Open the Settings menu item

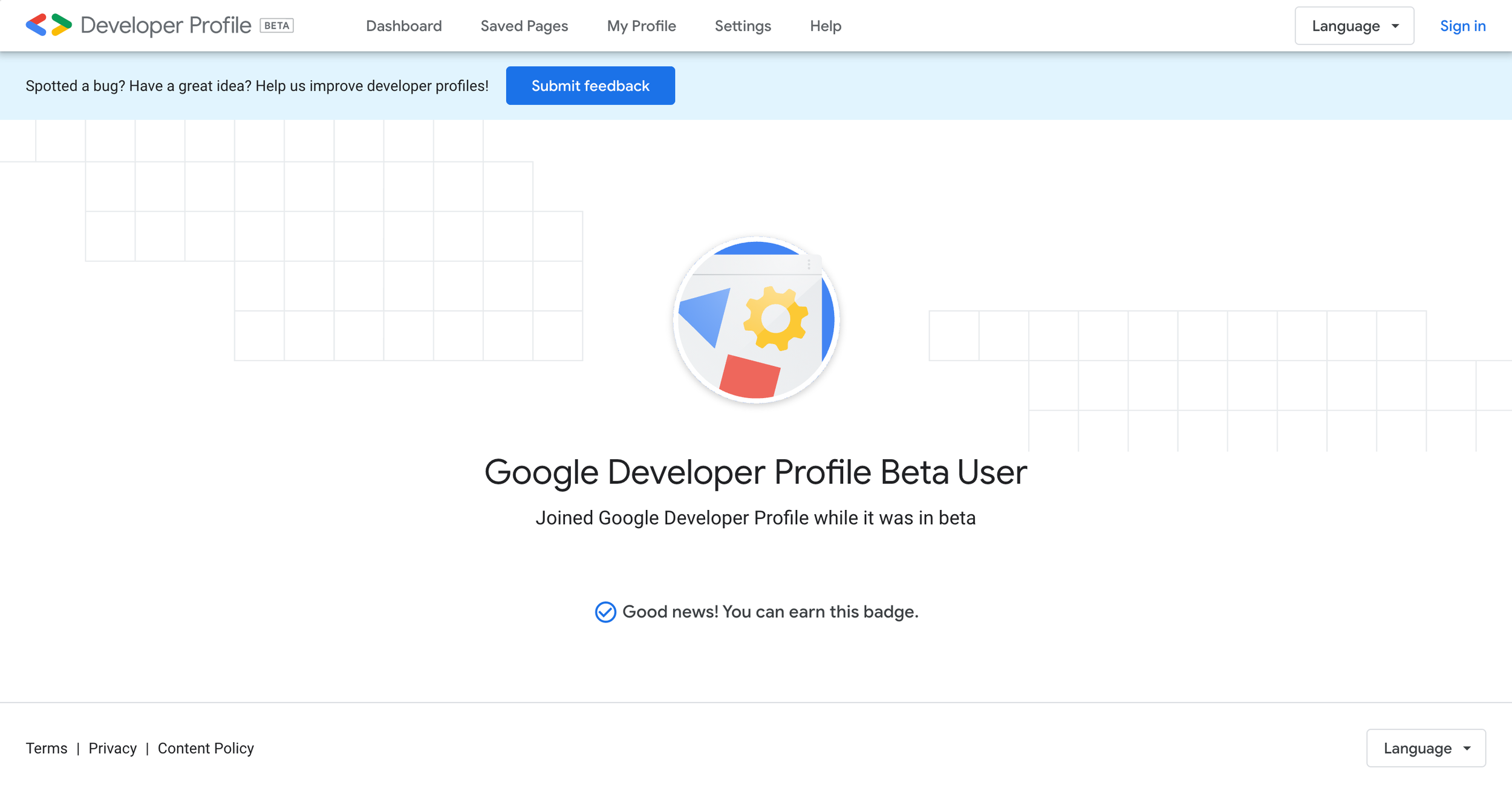[743, 26]
